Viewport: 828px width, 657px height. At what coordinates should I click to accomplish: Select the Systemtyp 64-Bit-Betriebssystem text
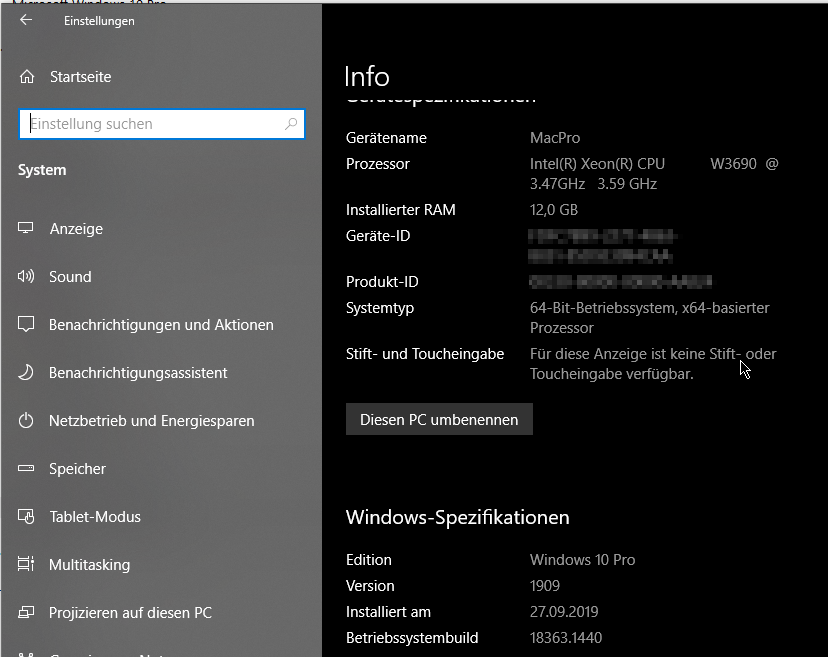(x=650, y=318)
